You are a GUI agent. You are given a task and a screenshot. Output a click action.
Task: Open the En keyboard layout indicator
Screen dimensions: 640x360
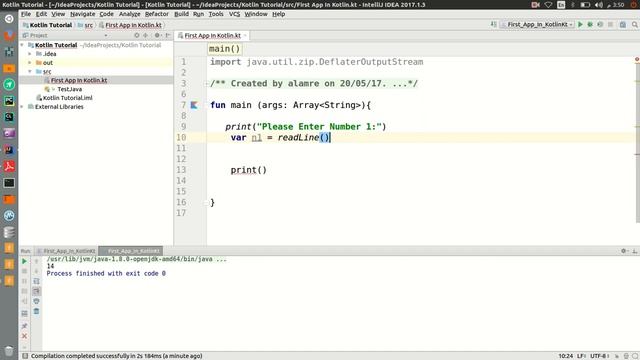[x=561, y=4]
